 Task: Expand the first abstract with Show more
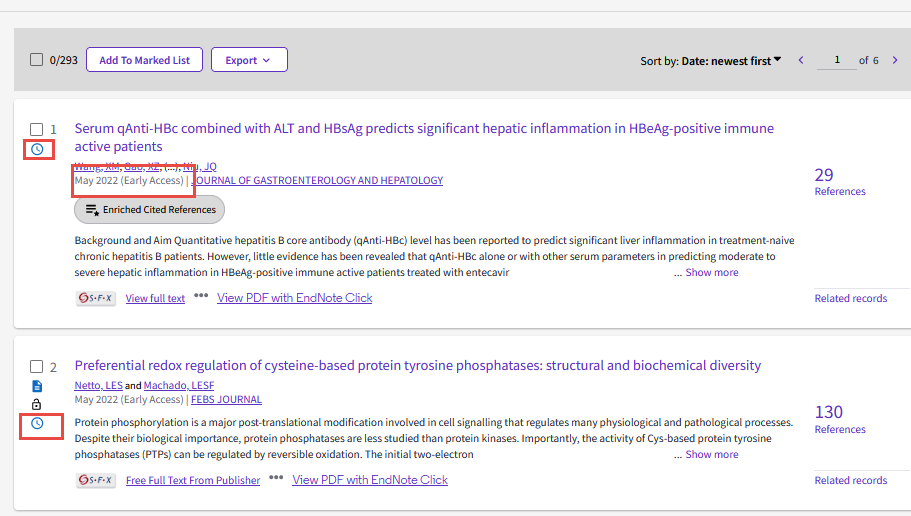tap(711, 272)
